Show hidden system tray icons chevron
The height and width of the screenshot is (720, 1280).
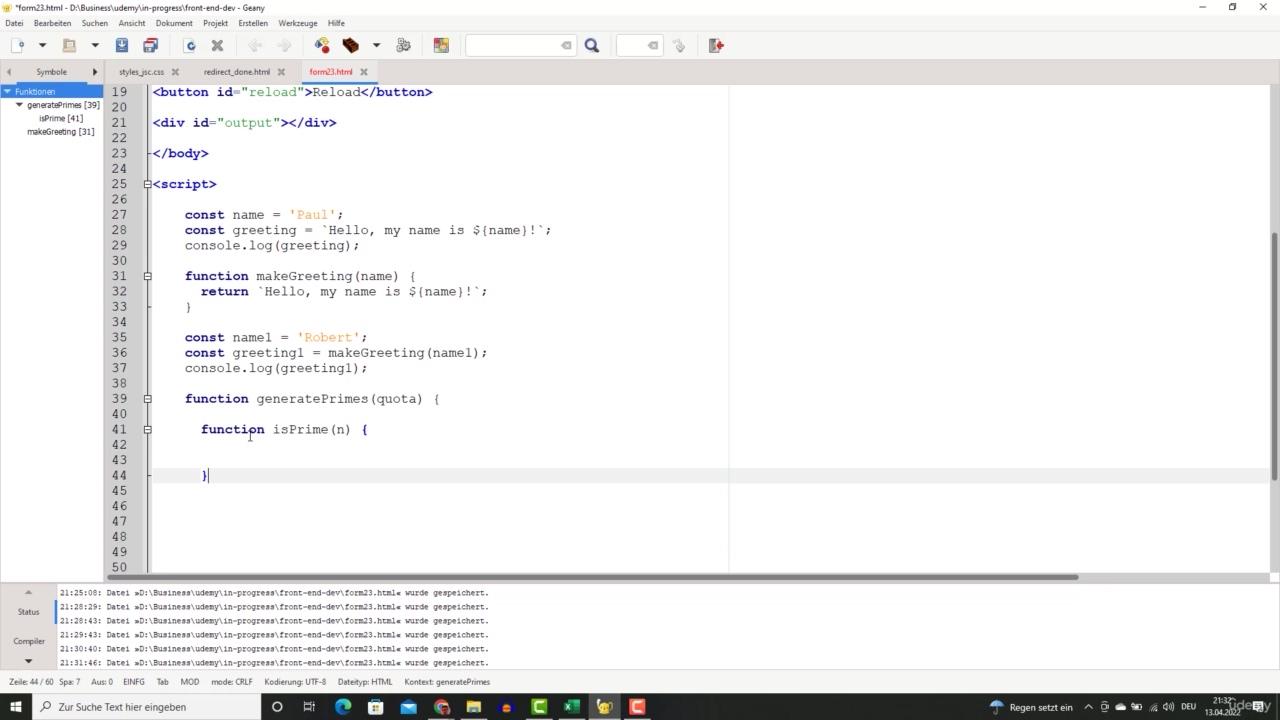(x=1088, y=707)
